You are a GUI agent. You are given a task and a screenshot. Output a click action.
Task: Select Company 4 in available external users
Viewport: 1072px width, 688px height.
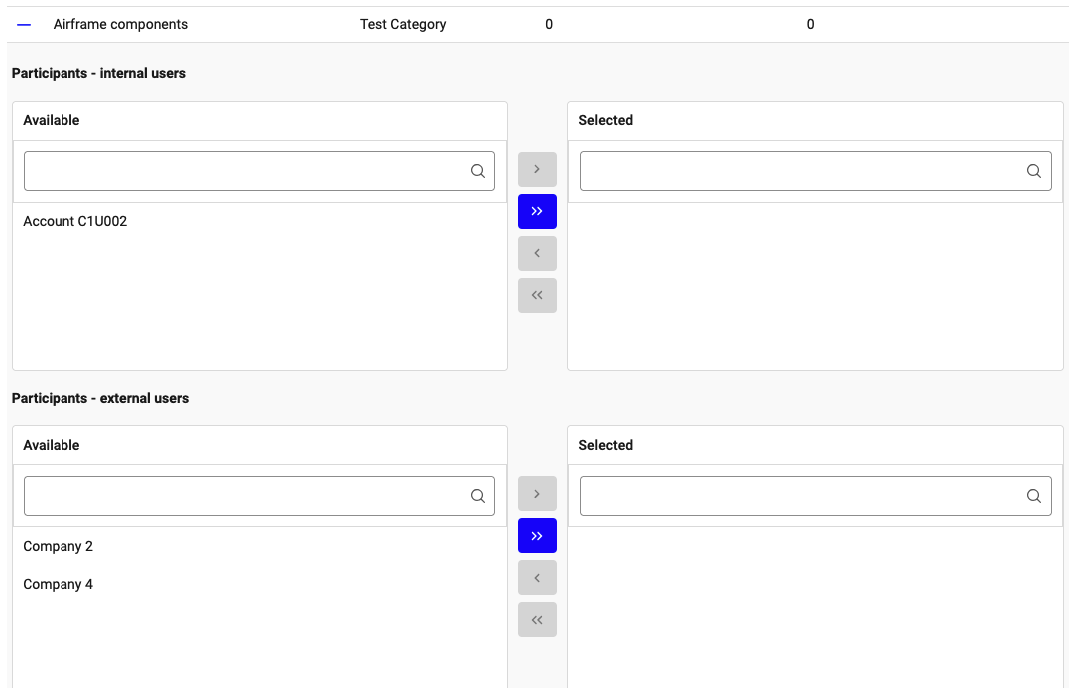58,585
